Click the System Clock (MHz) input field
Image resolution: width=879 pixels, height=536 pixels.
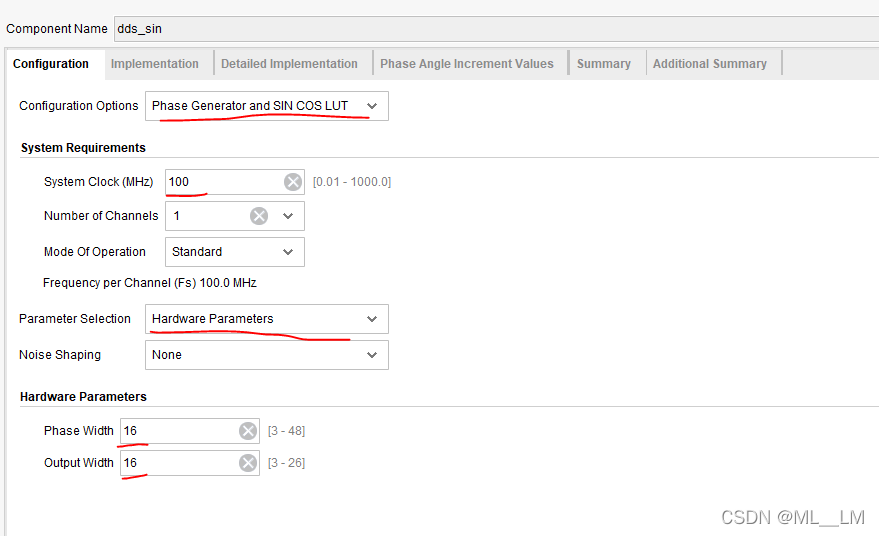(235, 182)
